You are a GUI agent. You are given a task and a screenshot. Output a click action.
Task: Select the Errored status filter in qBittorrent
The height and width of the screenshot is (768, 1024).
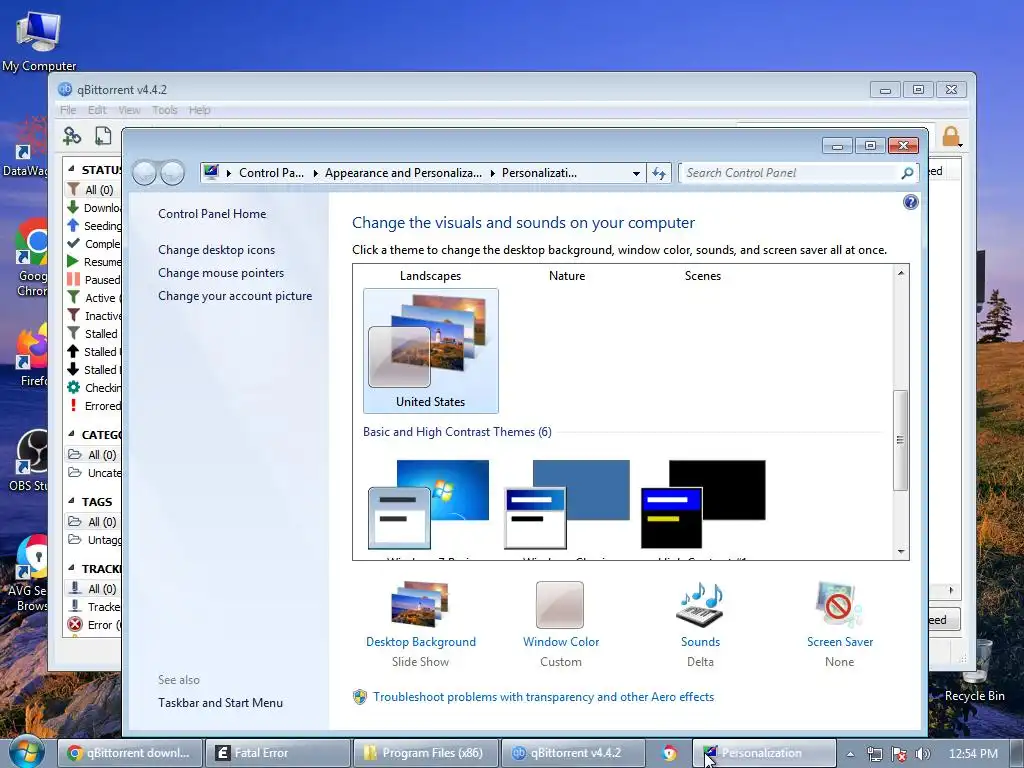pyautogui.click(x=93, y=406)
